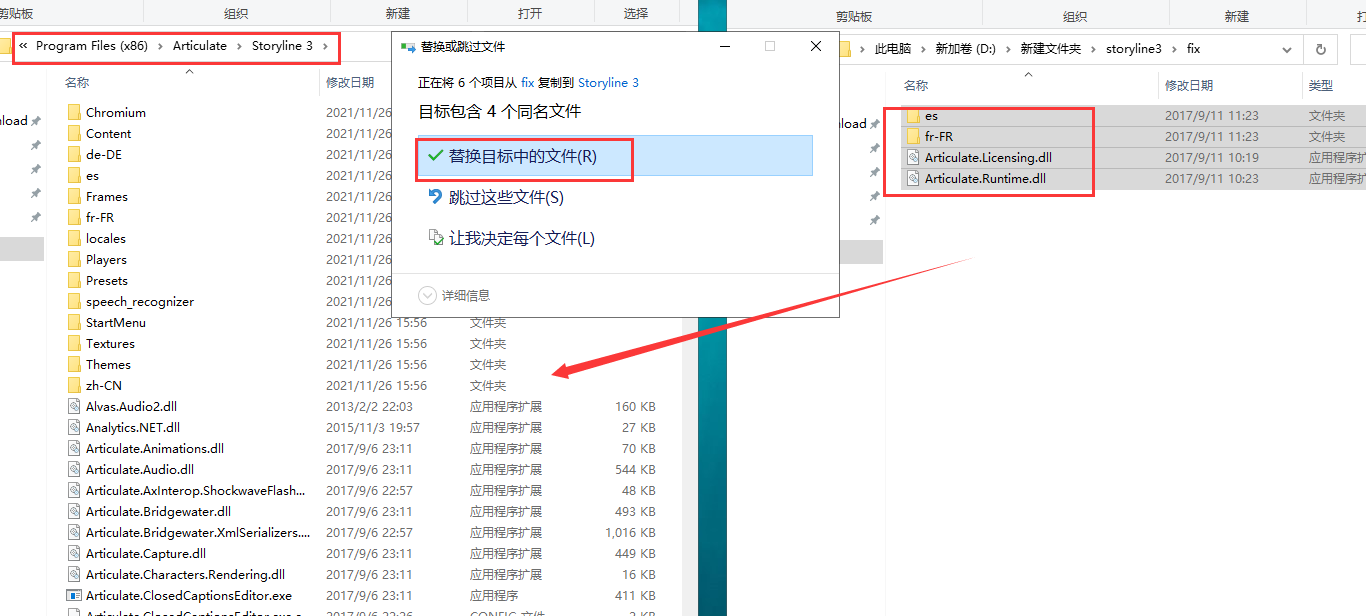Sort left pane by 修改日期 column header
This screenshot has height=616, width=1366.
(x=350, y=82)
